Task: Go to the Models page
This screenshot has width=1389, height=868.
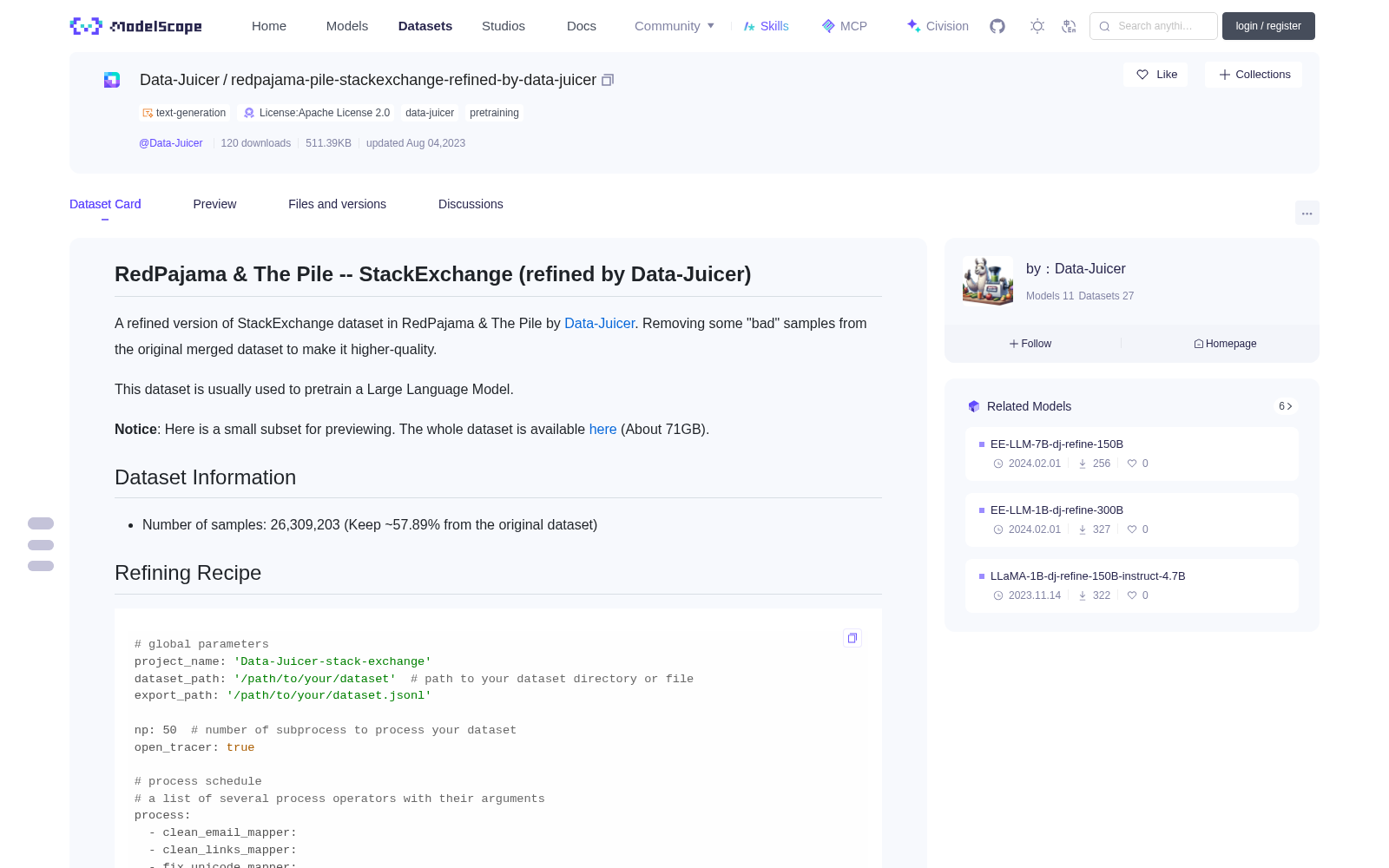Action: point(347,26)
